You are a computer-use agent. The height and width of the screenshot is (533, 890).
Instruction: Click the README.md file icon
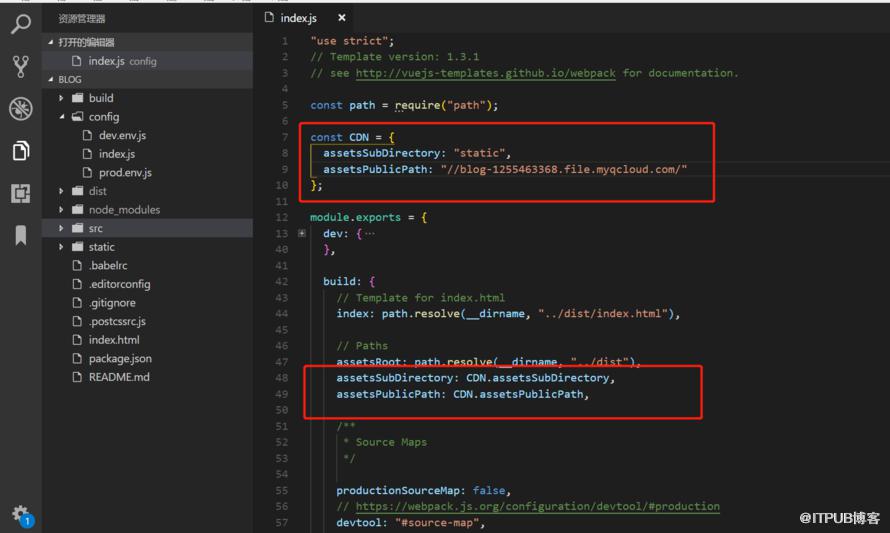pyautogui.click(x=77, y=377)
